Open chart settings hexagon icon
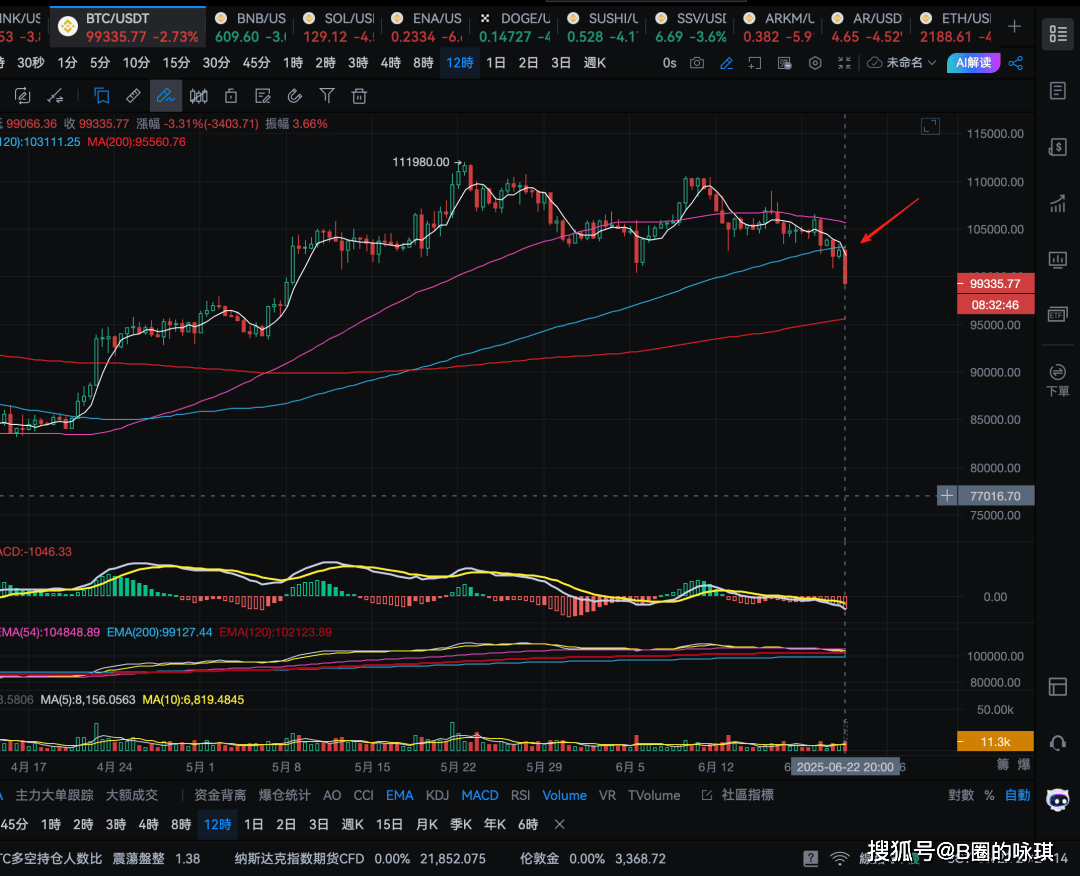The width and height of the screenshot is (1080, 876). (816, 63)
